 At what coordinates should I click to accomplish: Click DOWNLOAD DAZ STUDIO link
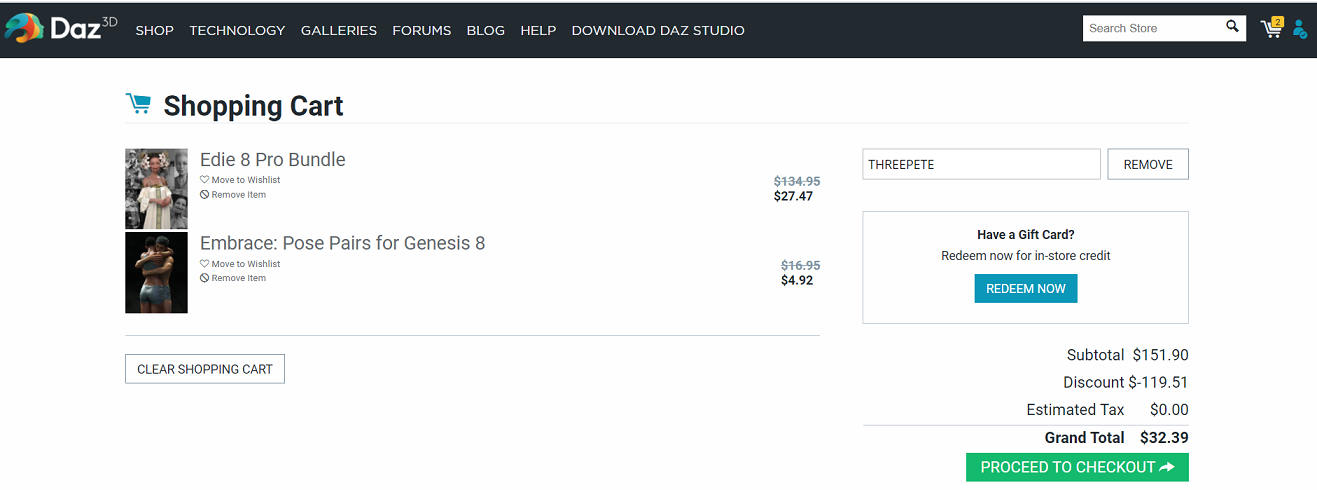(x=658, y=30)
